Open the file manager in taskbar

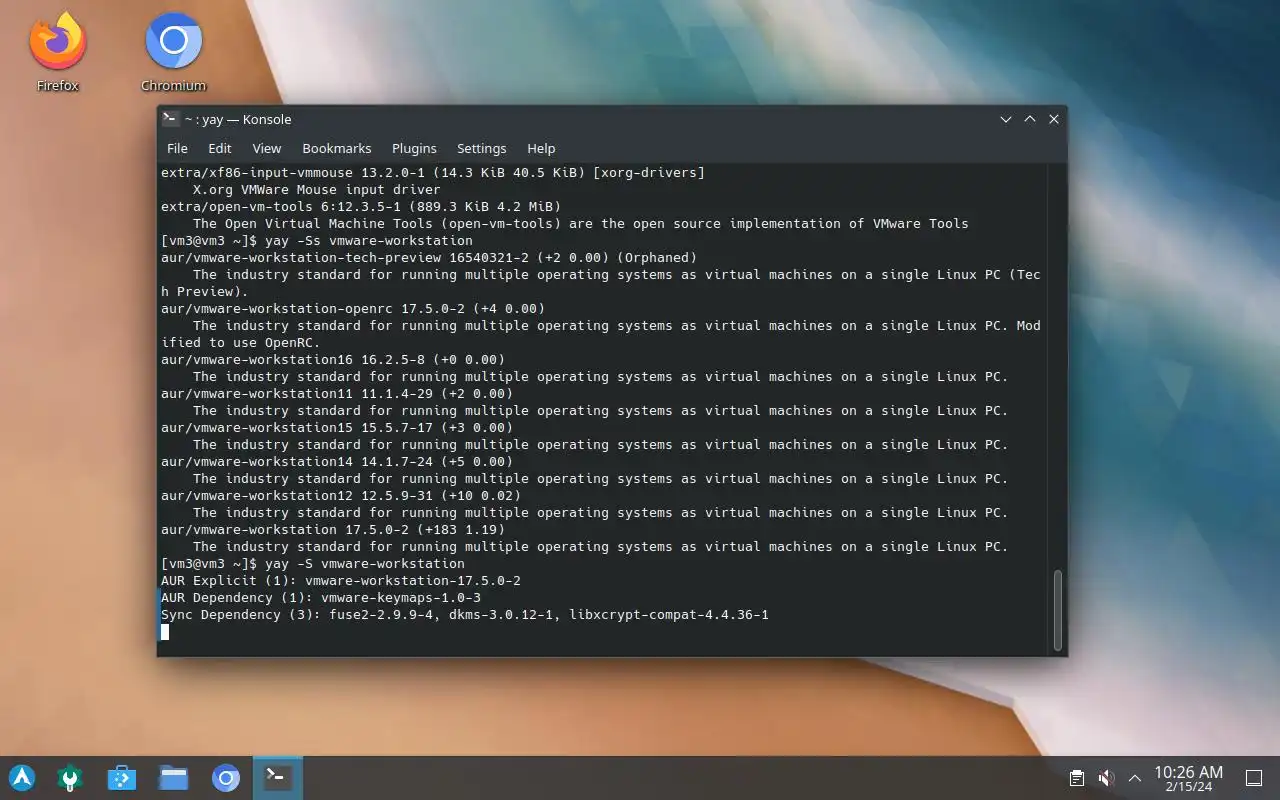click(x=174, y=778)
